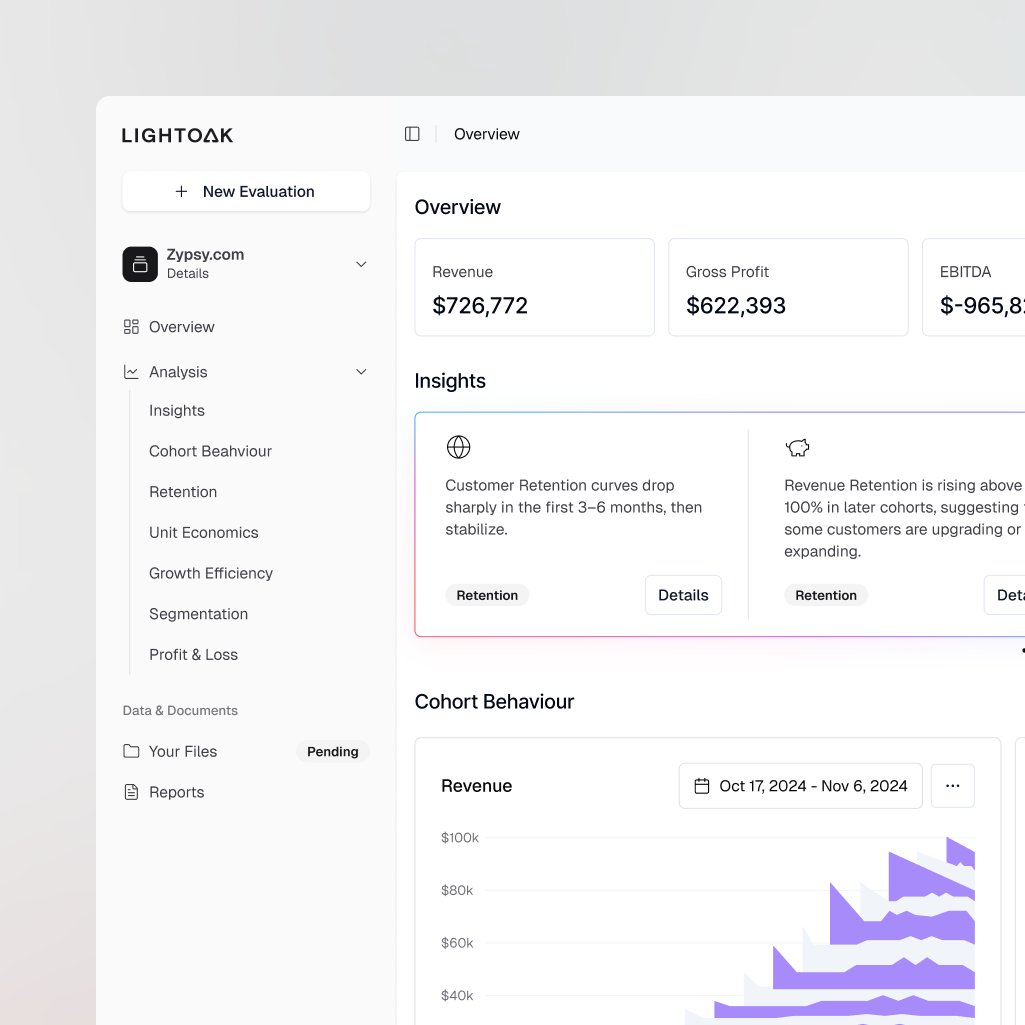Toggle the sidebar panel icon
The height and width of the screenshot is (1025, 1025).
click(412, 134)
